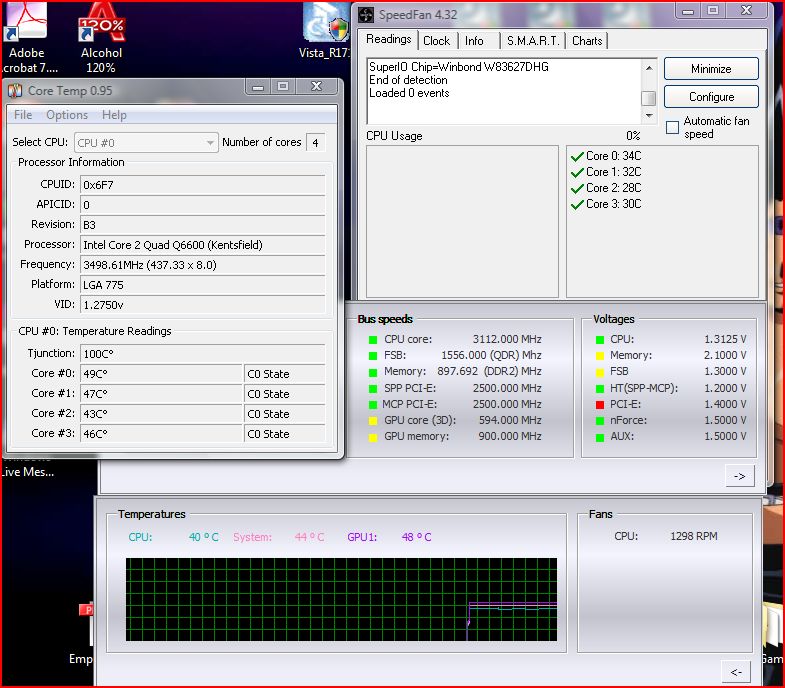Click the yellow GPU core (3D) indicator
Screen dimensions: 785x688
coord(372,421)
